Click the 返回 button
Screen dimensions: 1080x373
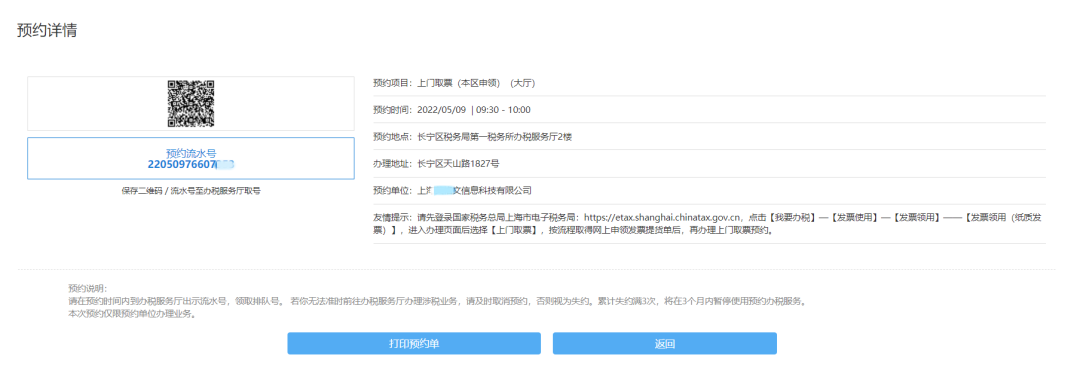pyautogui.click(x=665, y=343)
